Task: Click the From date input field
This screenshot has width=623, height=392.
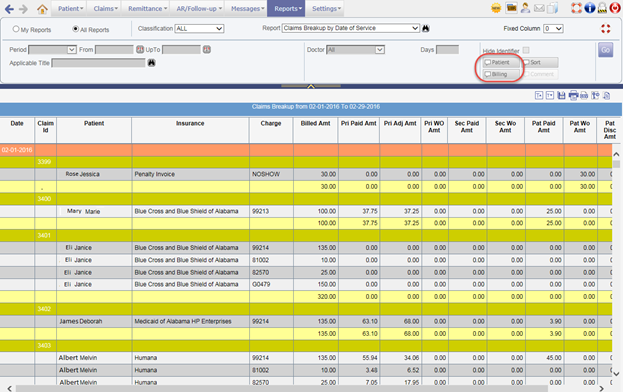Action: click(x=114, y=50)
